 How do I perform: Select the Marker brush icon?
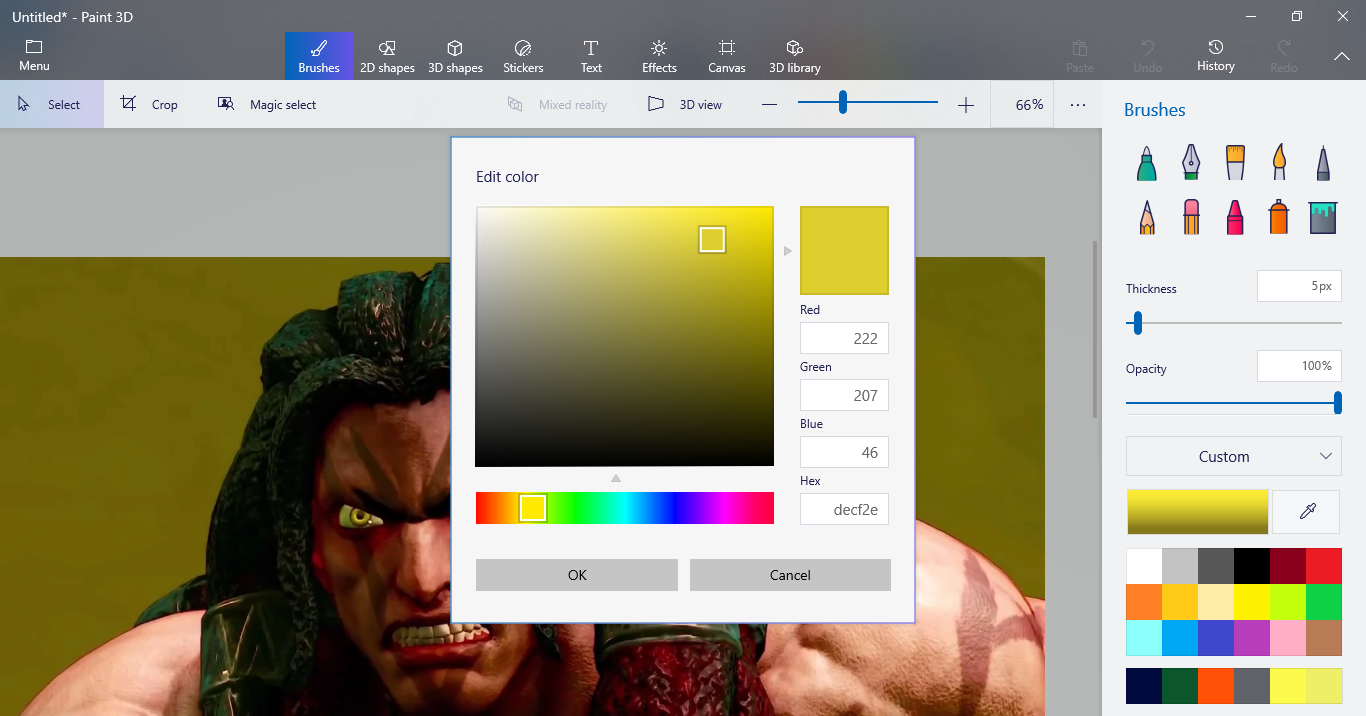pyautogui.click(x=1147, y=162)
